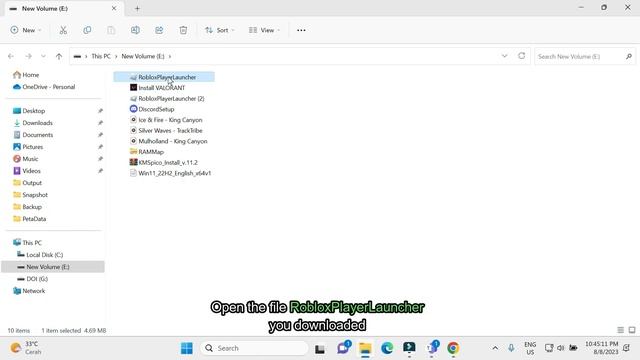Open the See more ellipsis menu

coord(301,30)
